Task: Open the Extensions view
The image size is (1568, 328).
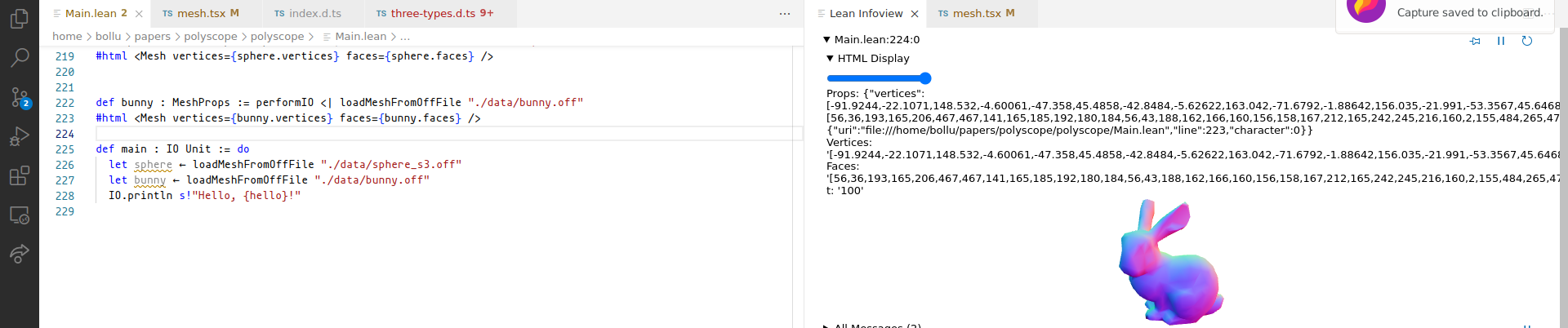Action: 20,175
